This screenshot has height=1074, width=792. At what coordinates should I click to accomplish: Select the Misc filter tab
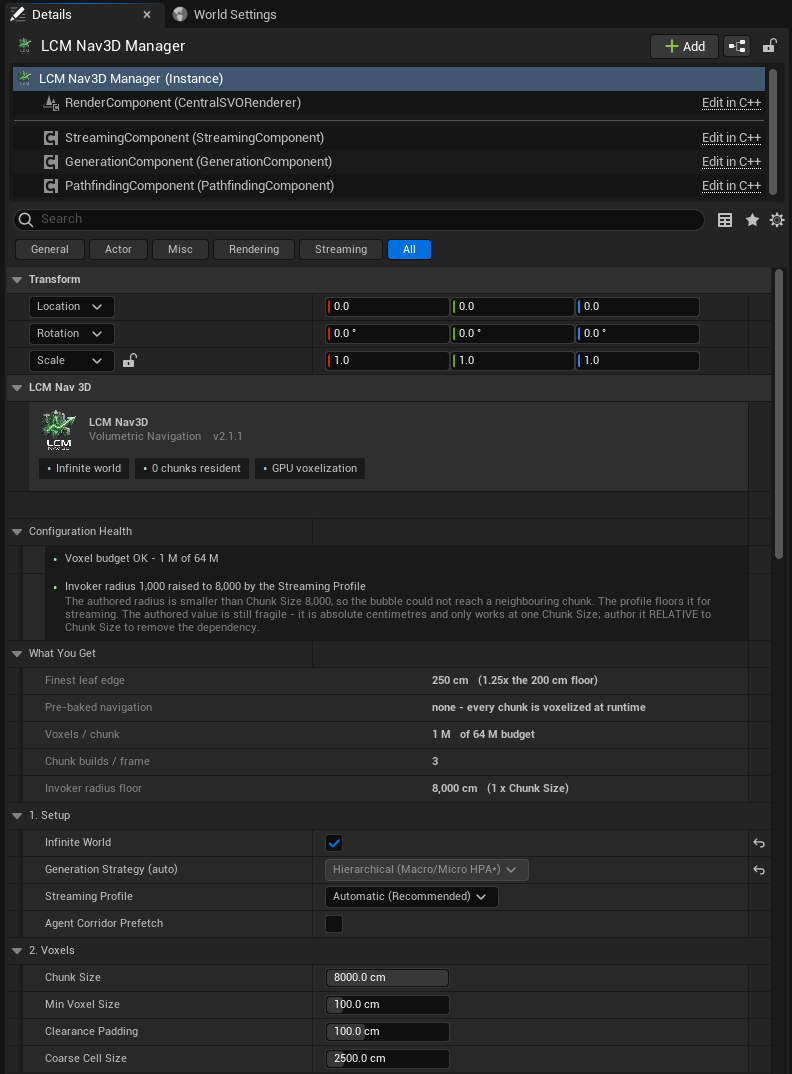[x=180, y=249]
